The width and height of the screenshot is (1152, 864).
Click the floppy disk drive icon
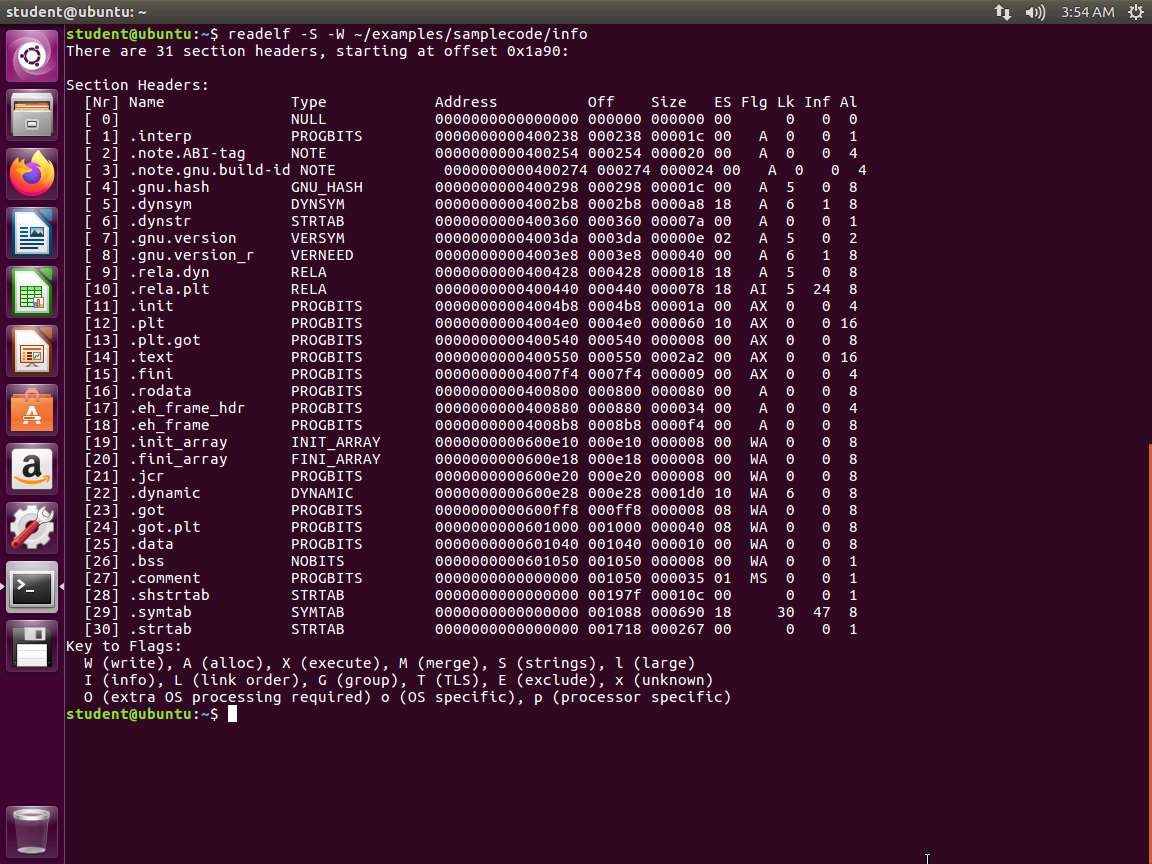(32, 647)
